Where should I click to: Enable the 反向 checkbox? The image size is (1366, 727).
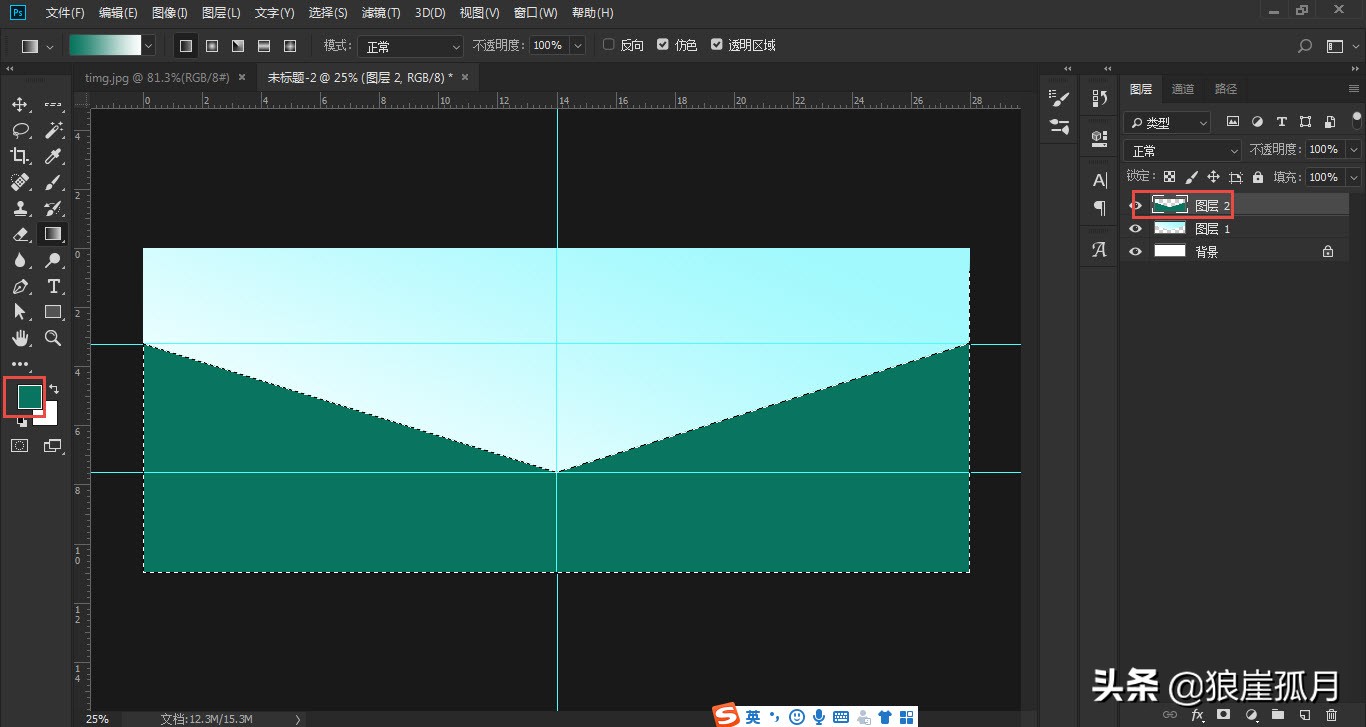point(608,44)
